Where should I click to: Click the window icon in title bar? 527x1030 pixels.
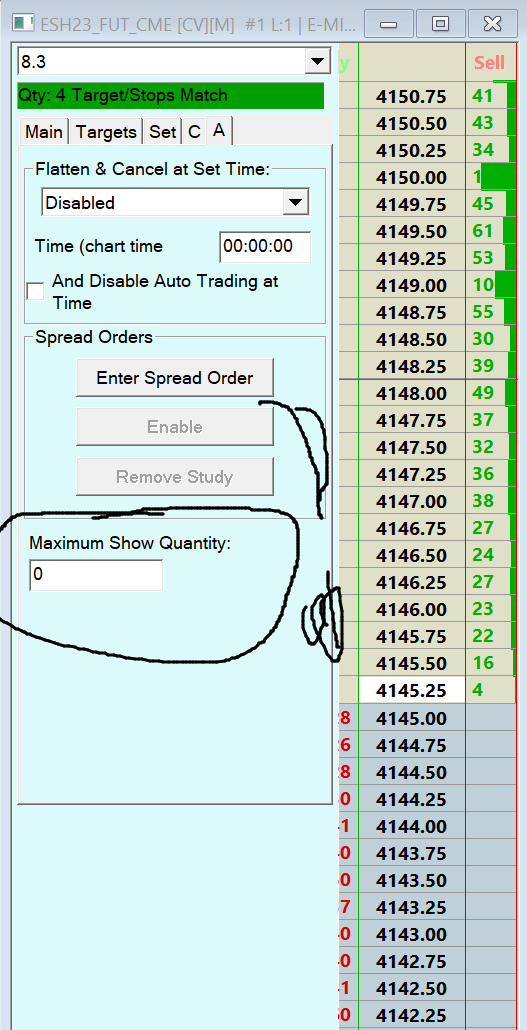[x=24, y=24]
